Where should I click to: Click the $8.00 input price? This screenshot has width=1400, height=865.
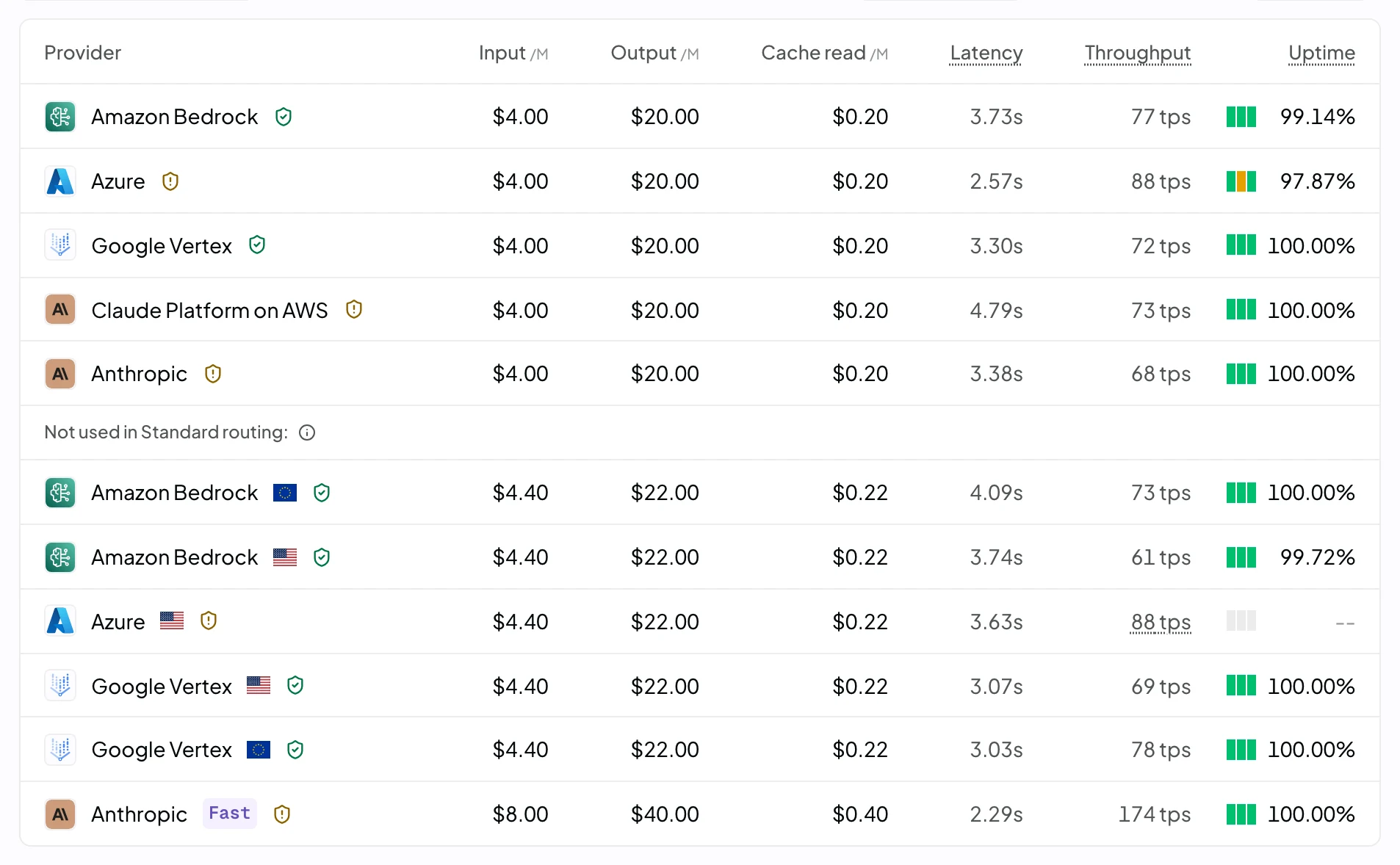click(520, 814)
